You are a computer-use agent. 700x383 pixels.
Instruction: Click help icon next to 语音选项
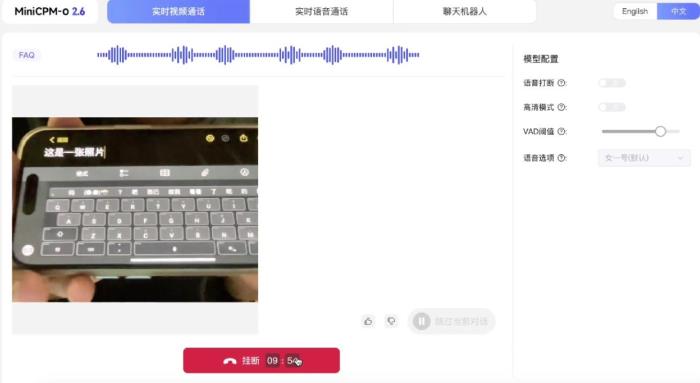(562, 158)
